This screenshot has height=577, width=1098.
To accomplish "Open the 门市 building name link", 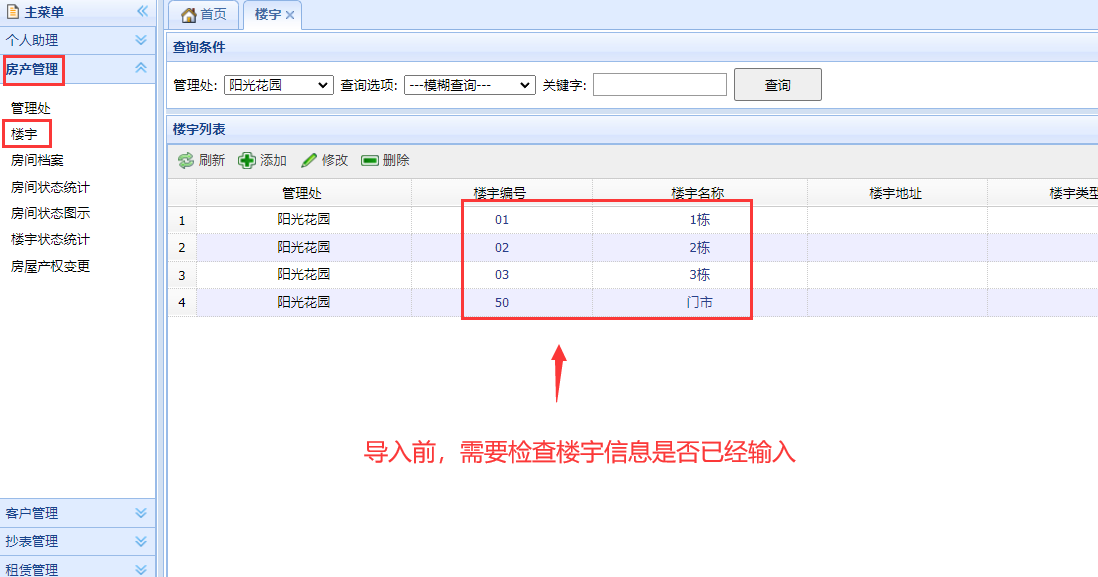I will pos(700,302).
